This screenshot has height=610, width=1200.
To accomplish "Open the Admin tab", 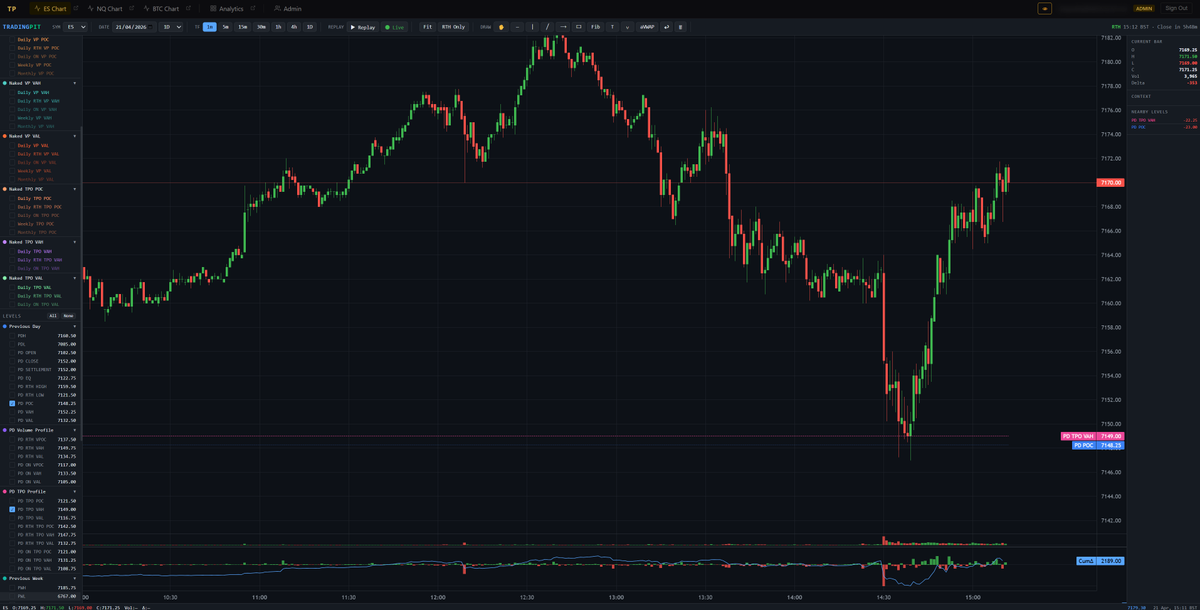I will (x=288, y=8).
